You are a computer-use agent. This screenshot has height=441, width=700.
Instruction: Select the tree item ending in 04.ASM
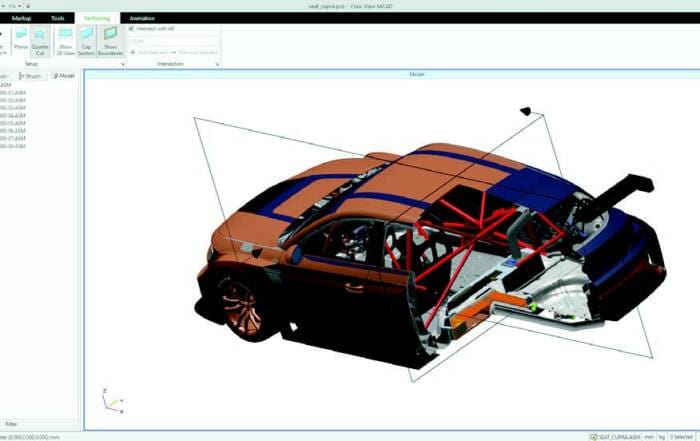click(13, 116)
